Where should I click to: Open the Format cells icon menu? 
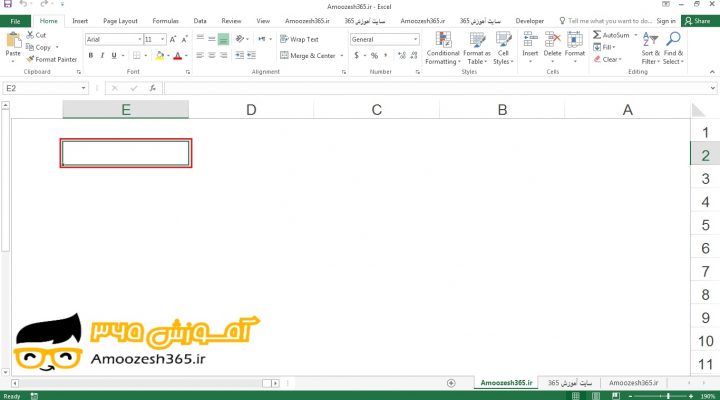(574, 39)
